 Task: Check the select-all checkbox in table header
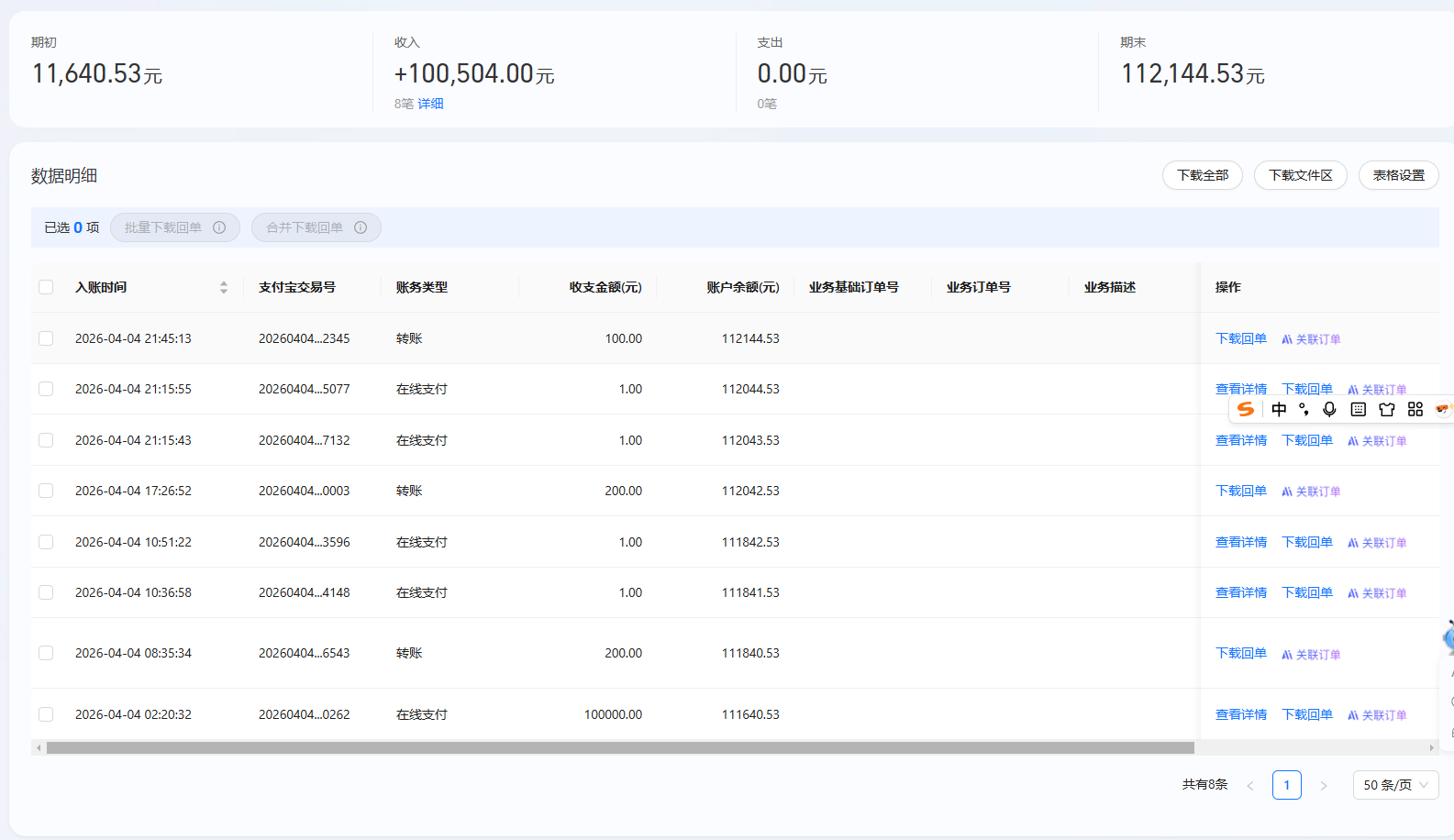[x=46, y=287]
